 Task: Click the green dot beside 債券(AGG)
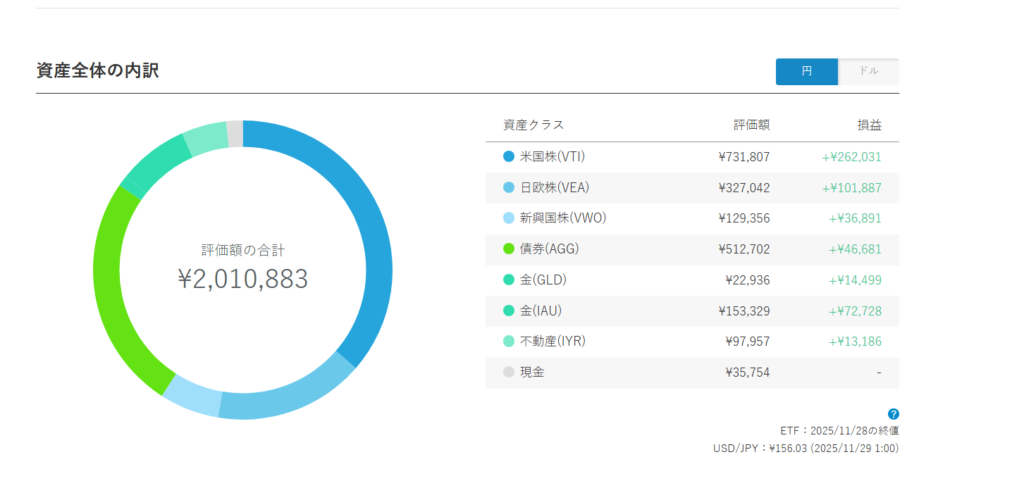509,249
